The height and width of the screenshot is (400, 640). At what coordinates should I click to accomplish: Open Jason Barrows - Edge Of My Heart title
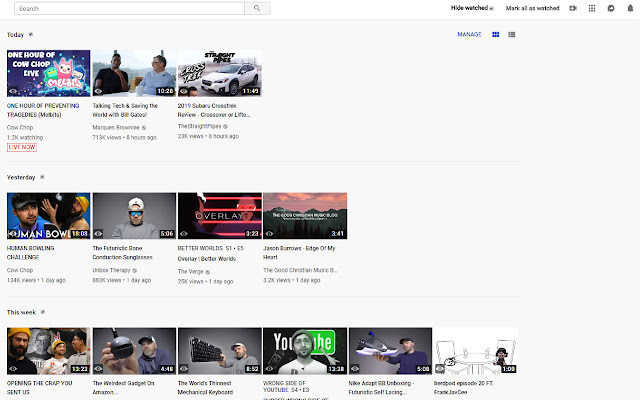click(299, 253)
